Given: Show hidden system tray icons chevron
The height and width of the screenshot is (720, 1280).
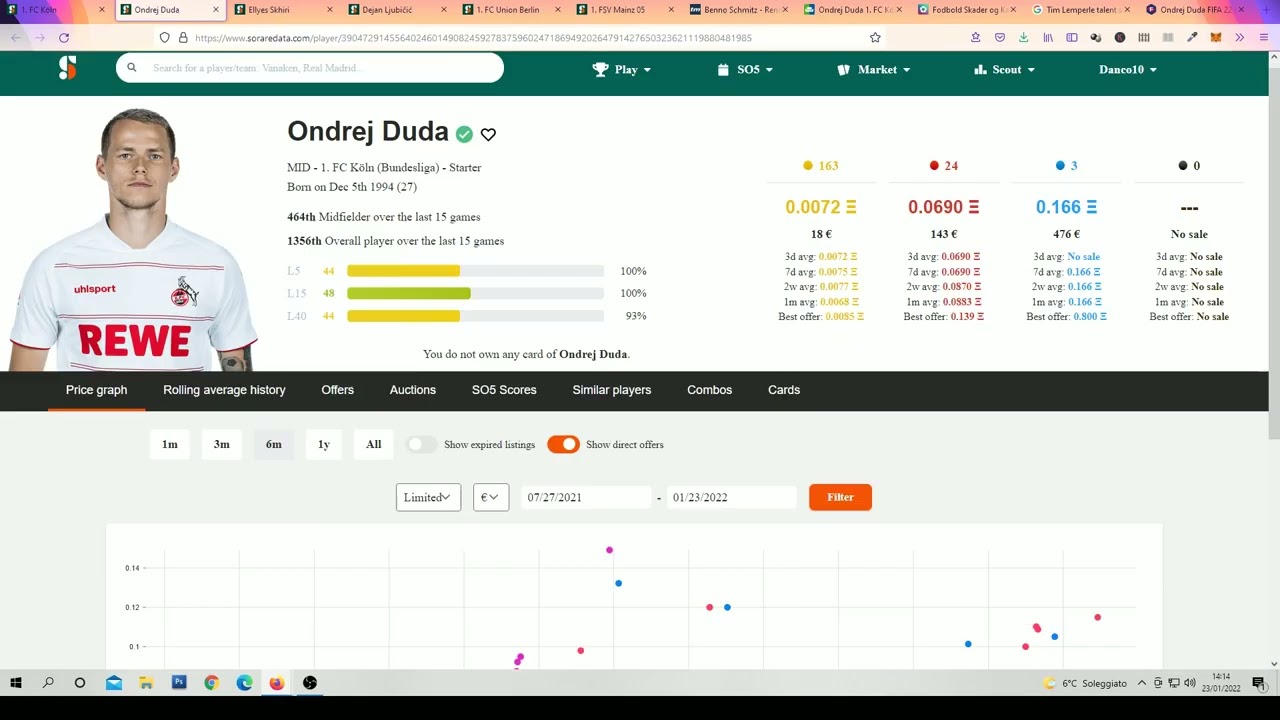Looking at the screenshot, I should pos(1142,684).
